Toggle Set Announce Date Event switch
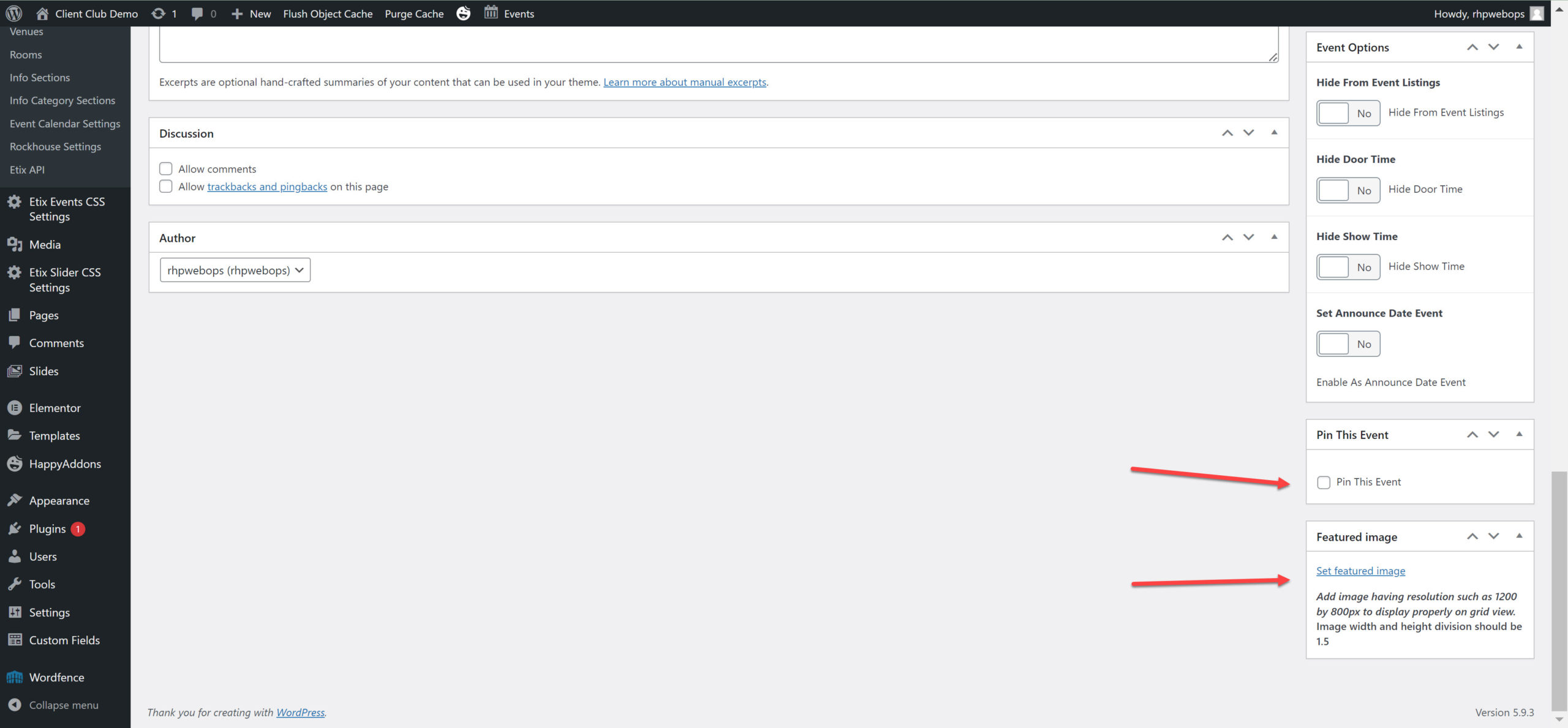 click(1347, 344)
